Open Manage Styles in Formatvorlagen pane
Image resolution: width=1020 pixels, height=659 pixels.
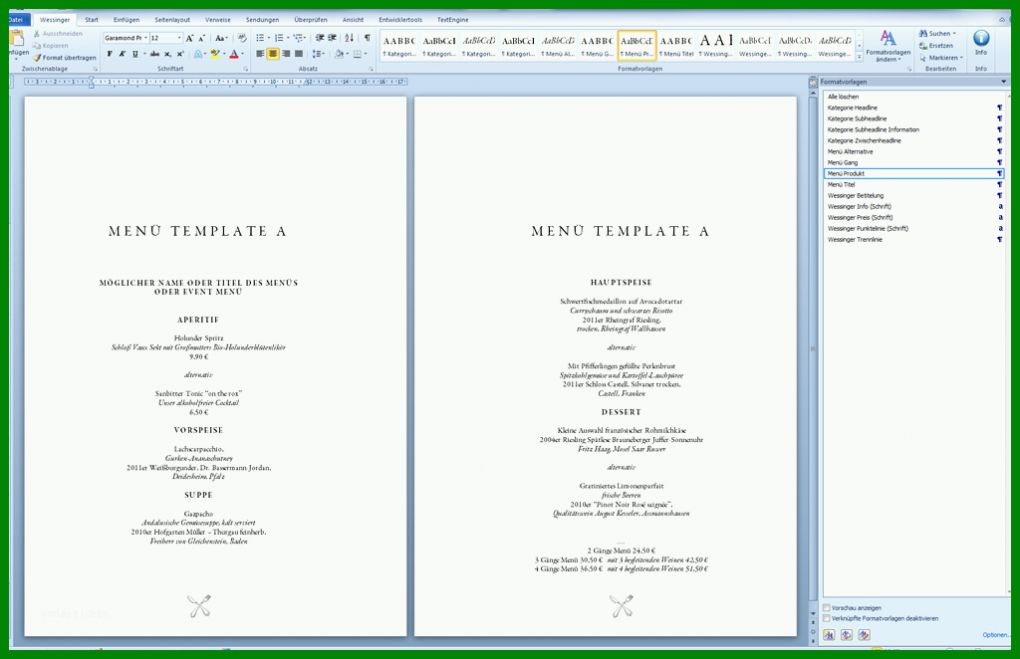pyautogui.click(x=864, y=635)
